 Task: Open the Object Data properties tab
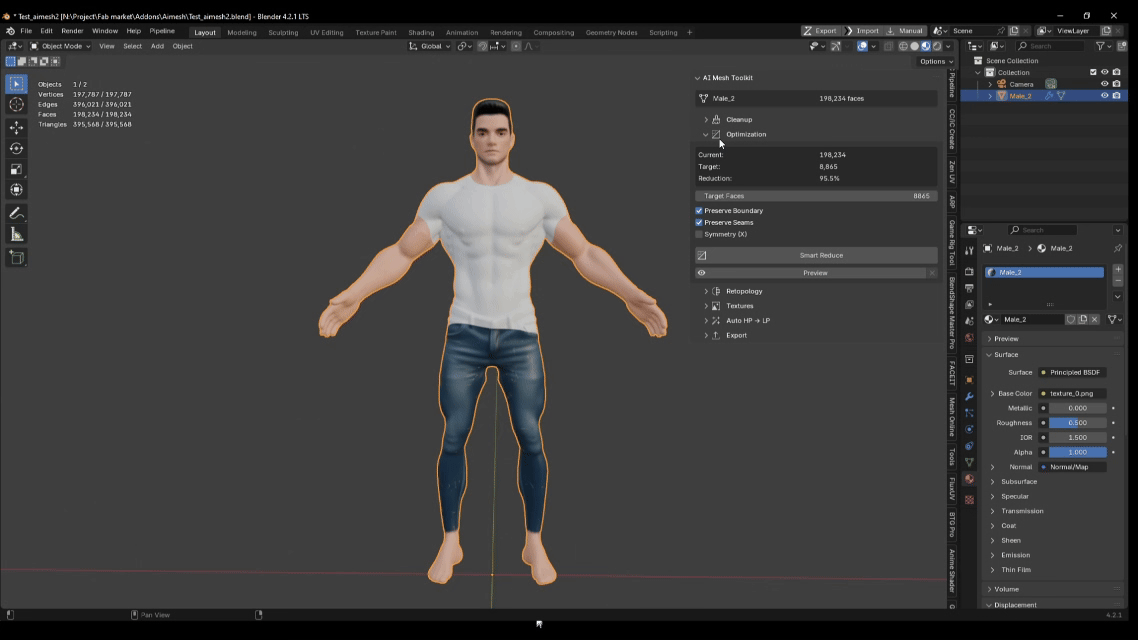pos(969,462)
